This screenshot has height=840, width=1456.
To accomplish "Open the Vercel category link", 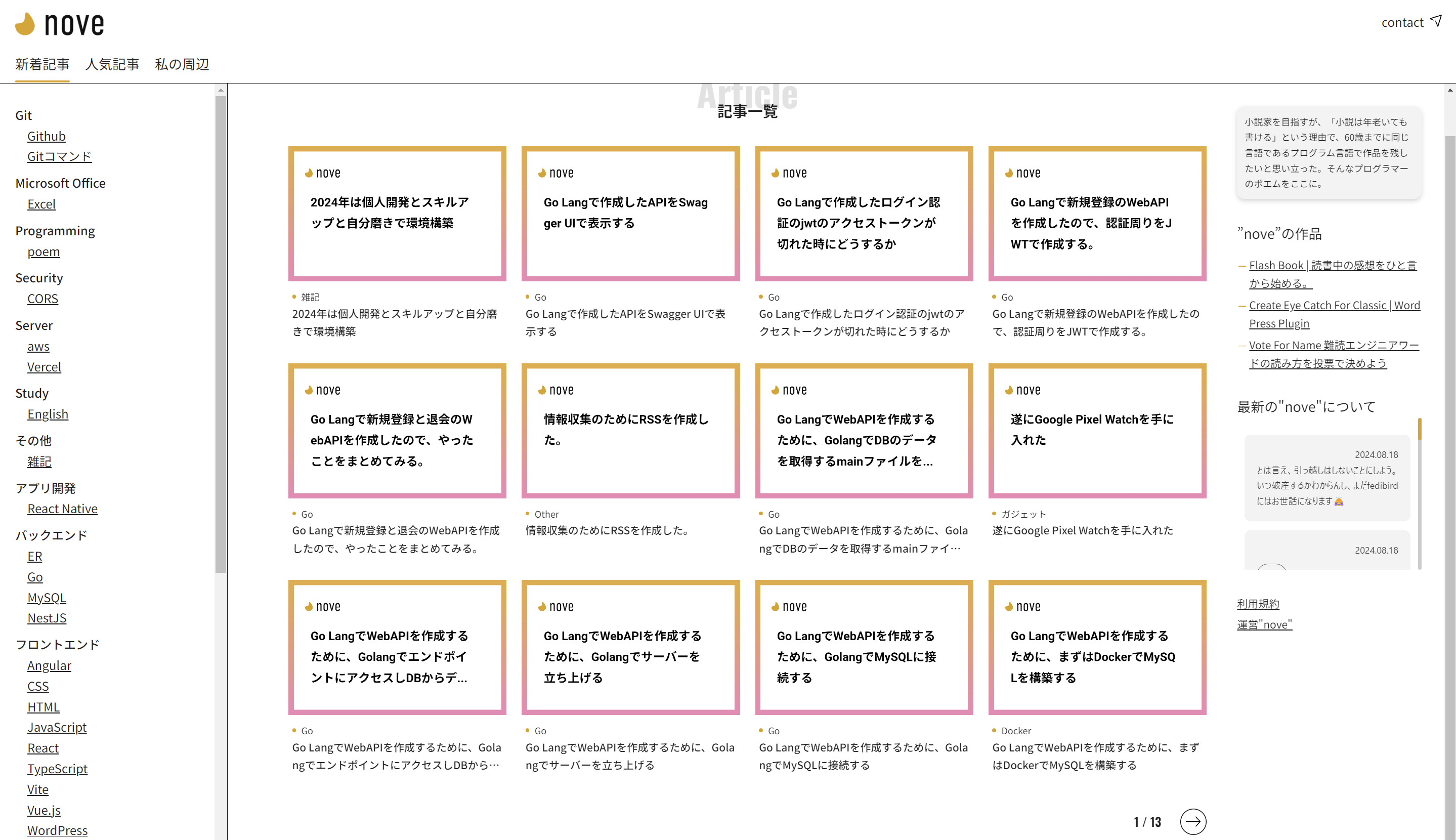I will 44,367.
